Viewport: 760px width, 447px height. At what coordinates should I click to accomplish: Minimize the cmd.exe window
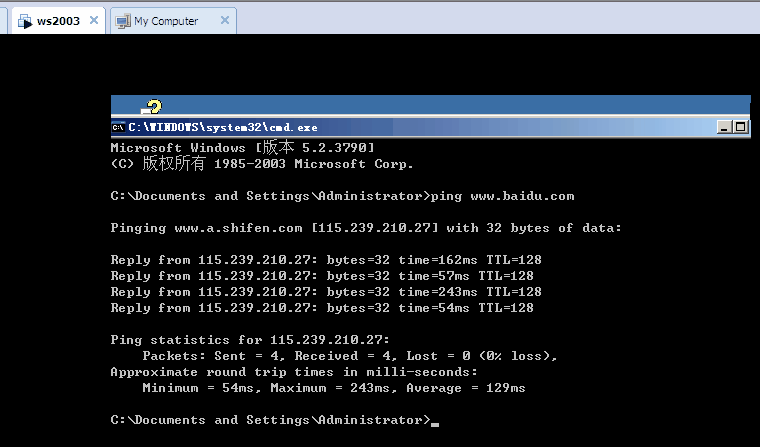724,127
